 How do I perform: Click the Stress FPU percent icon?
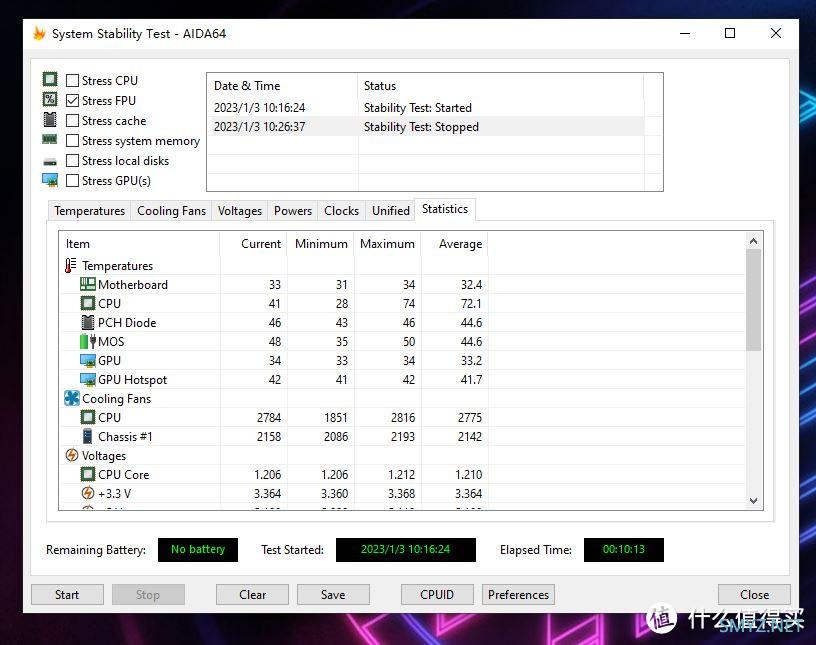point(50,99)
